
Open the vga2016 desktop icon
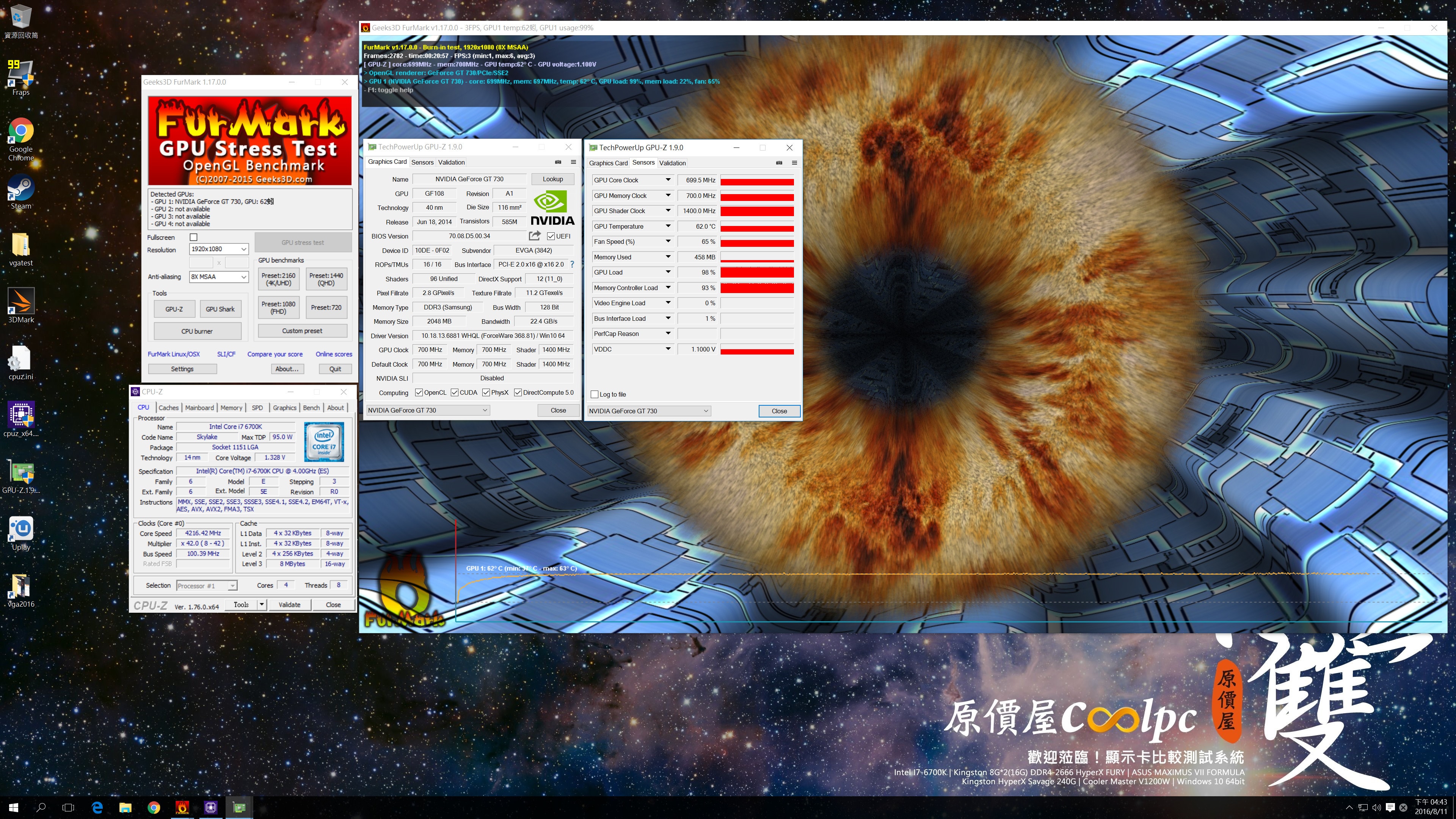[21, 590]
